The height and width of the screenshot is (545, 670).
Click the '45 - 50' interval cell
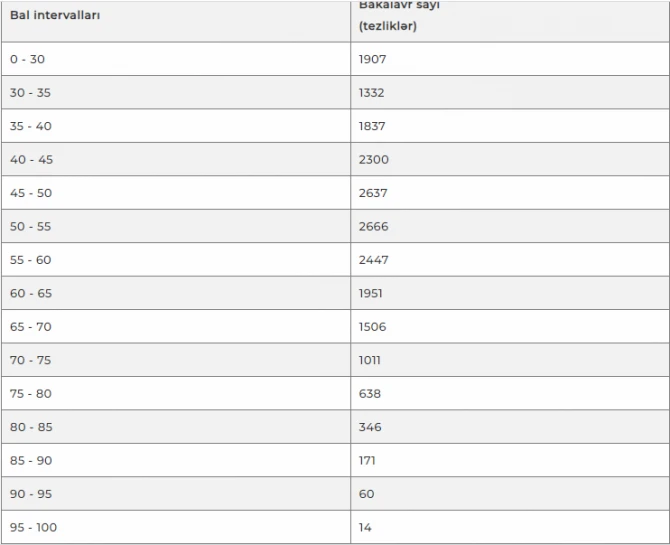tap(176, 193)
